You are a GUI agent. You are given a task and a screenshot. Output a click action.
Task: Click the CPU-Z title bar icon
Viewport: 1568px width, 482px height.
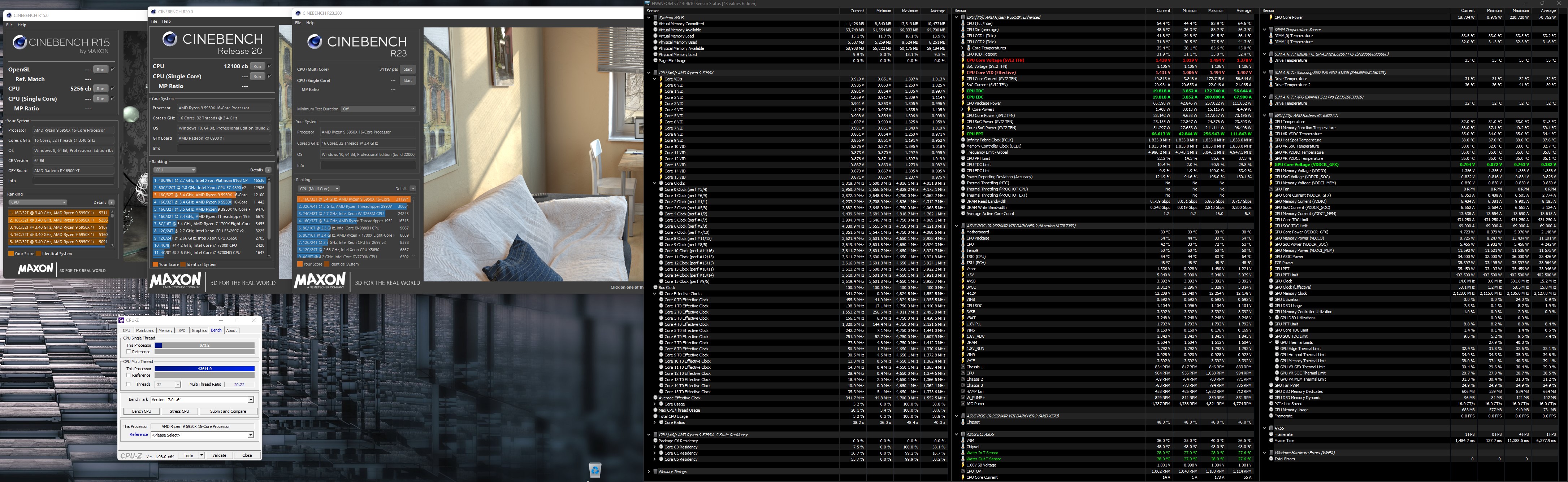(122, 320)
